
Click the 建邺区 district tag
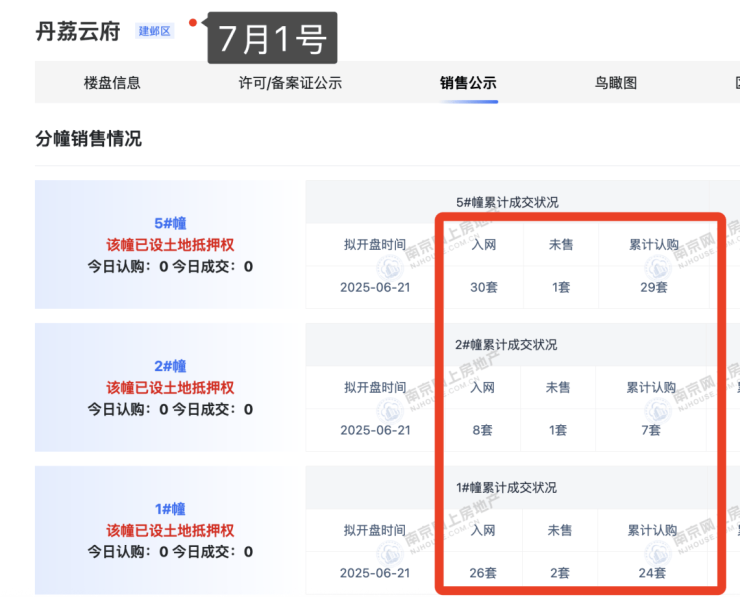point(155,31)
